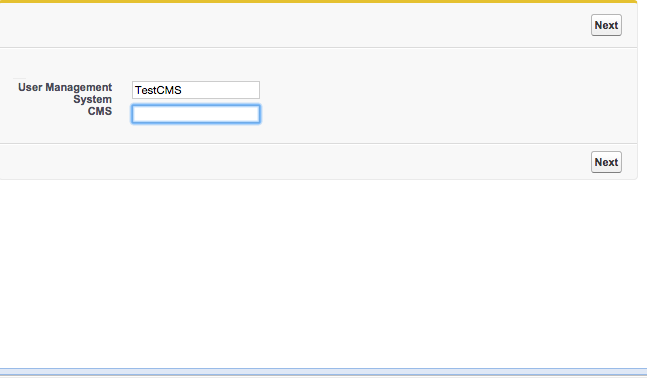Screen dimensions: 647x378
Task: Click the word System in the label
Action: coord(92,99)
